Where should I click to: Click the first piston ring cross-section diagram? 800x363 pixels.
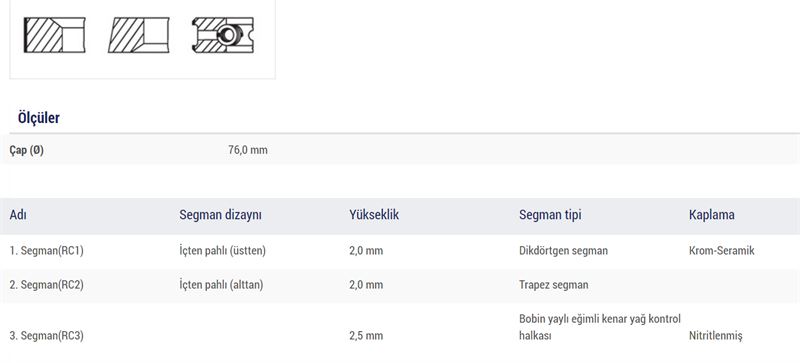point(55,35)
